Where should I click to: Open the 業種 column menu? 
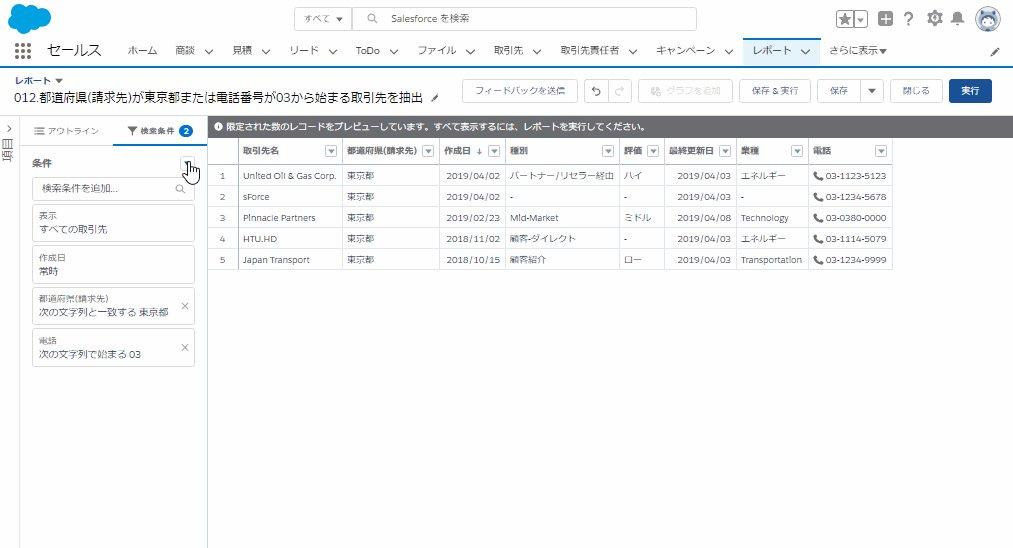coord(797,151)
